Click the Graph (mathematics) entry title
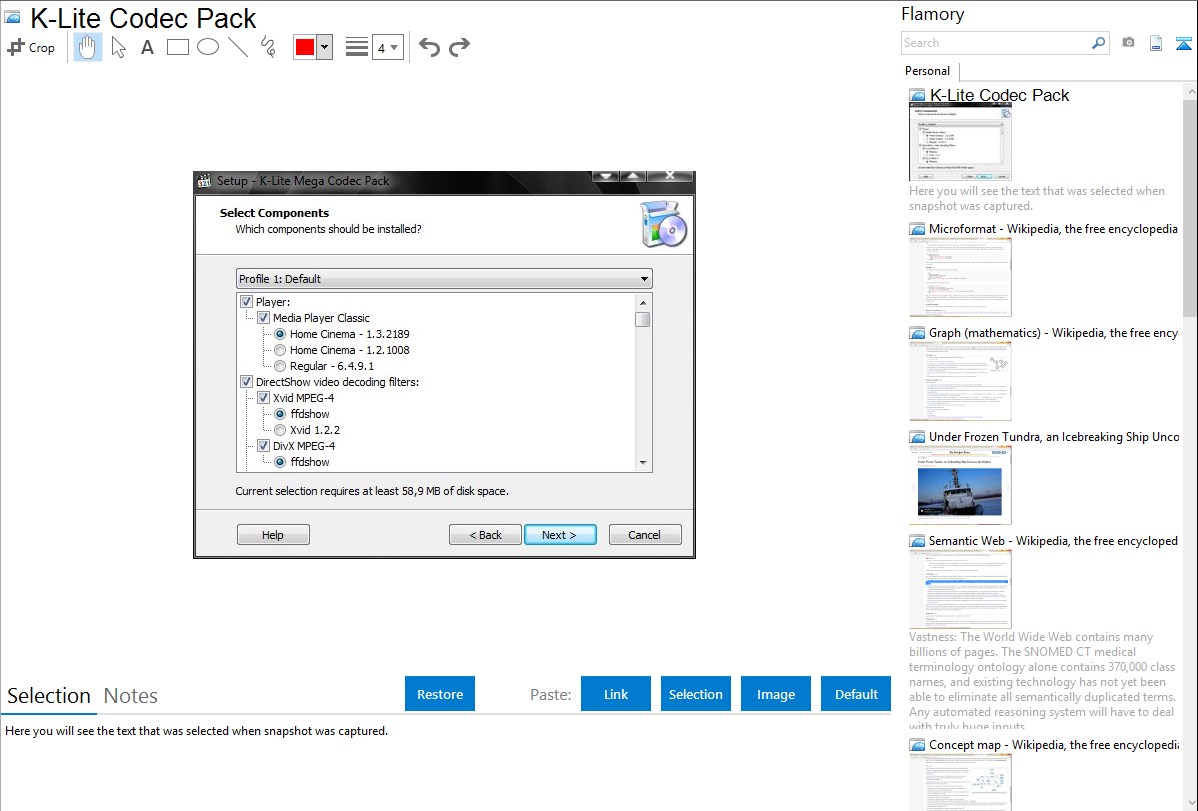The height and width of the screenshot is (811, 1198). pyautogui.click(x=1054, y=333)
